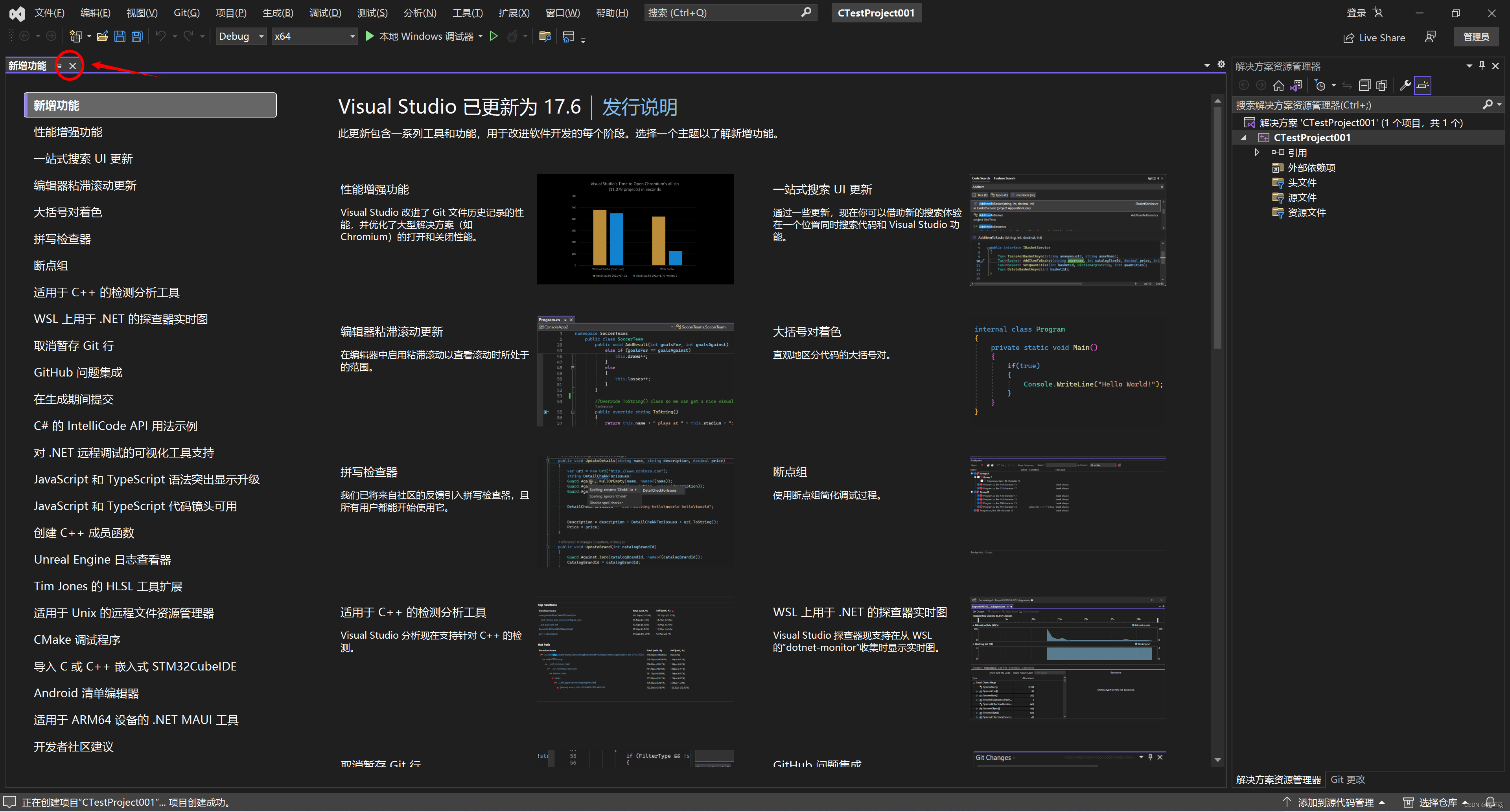Open the document tab list dropdown arrow
The image size is (1510, 812).
[x=1207, y=66]
